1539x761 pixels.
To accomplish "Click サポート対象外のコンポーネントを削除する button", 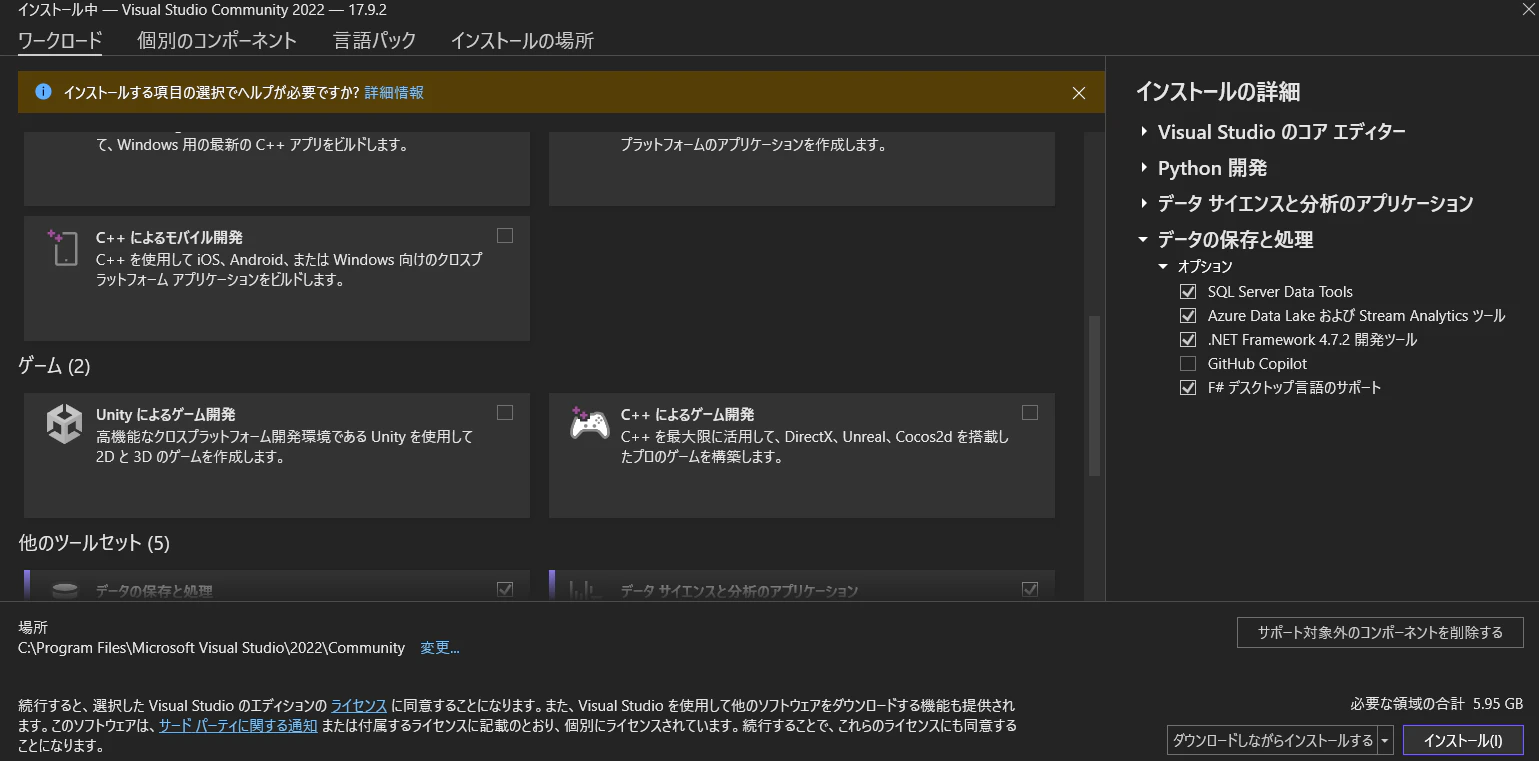I will point(1380,632).
